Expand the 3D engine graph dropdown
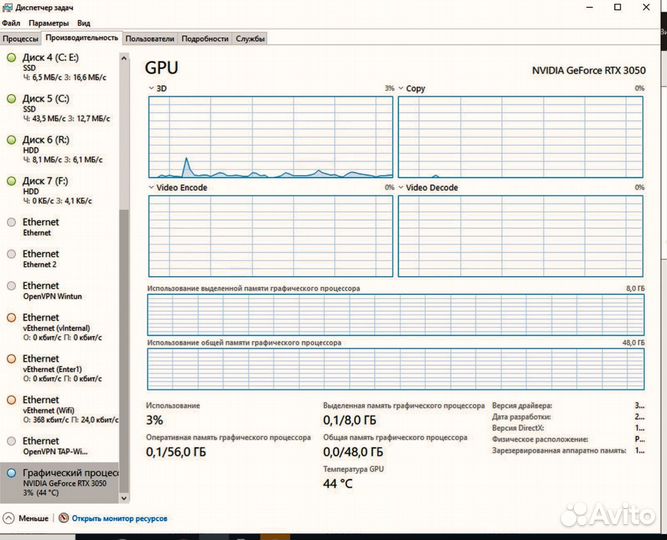Viewport: 667px width, 540px height. click(151, 88)
